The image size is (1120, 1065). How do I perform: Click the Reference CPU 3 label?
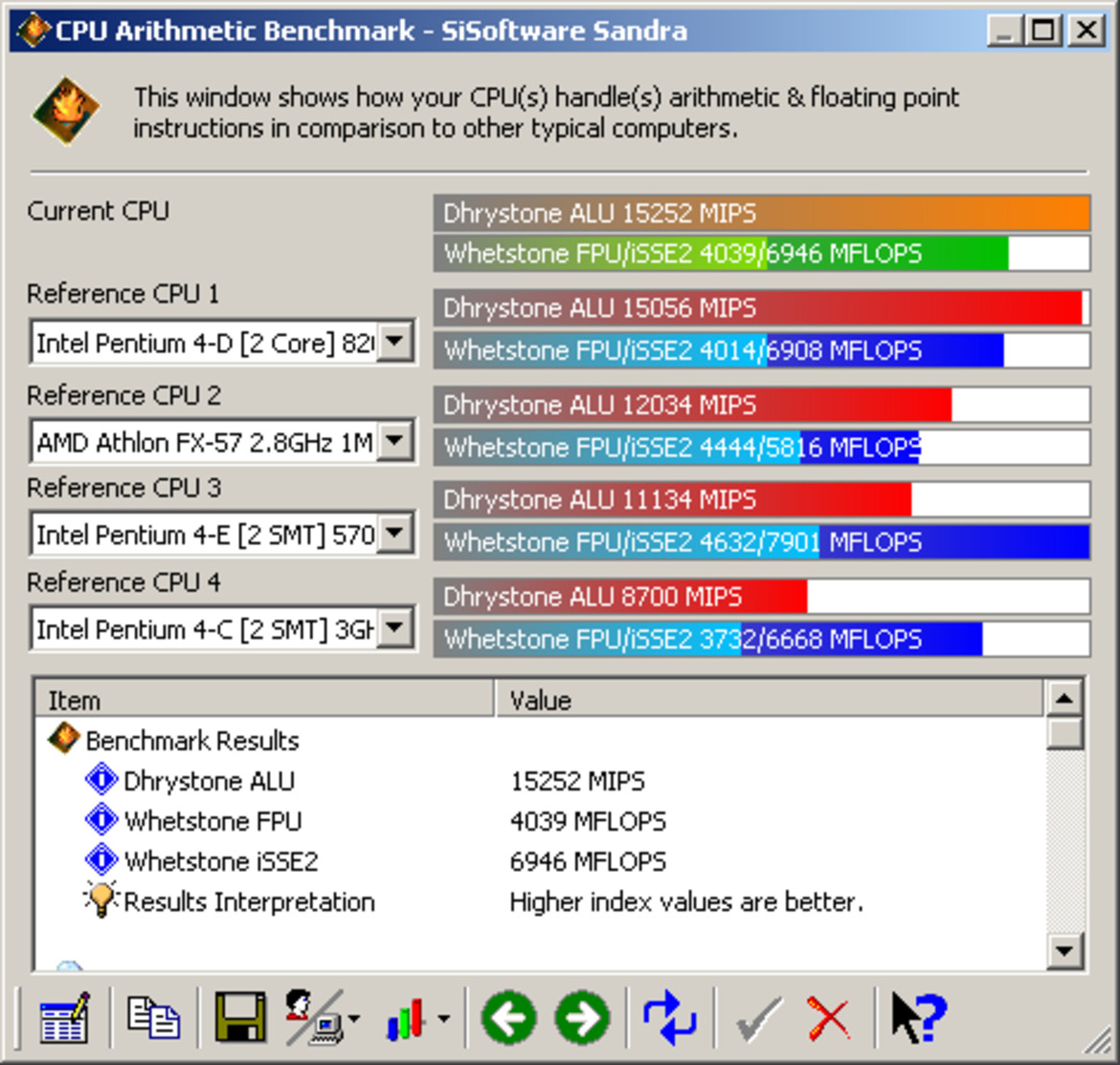coord(124,488)
